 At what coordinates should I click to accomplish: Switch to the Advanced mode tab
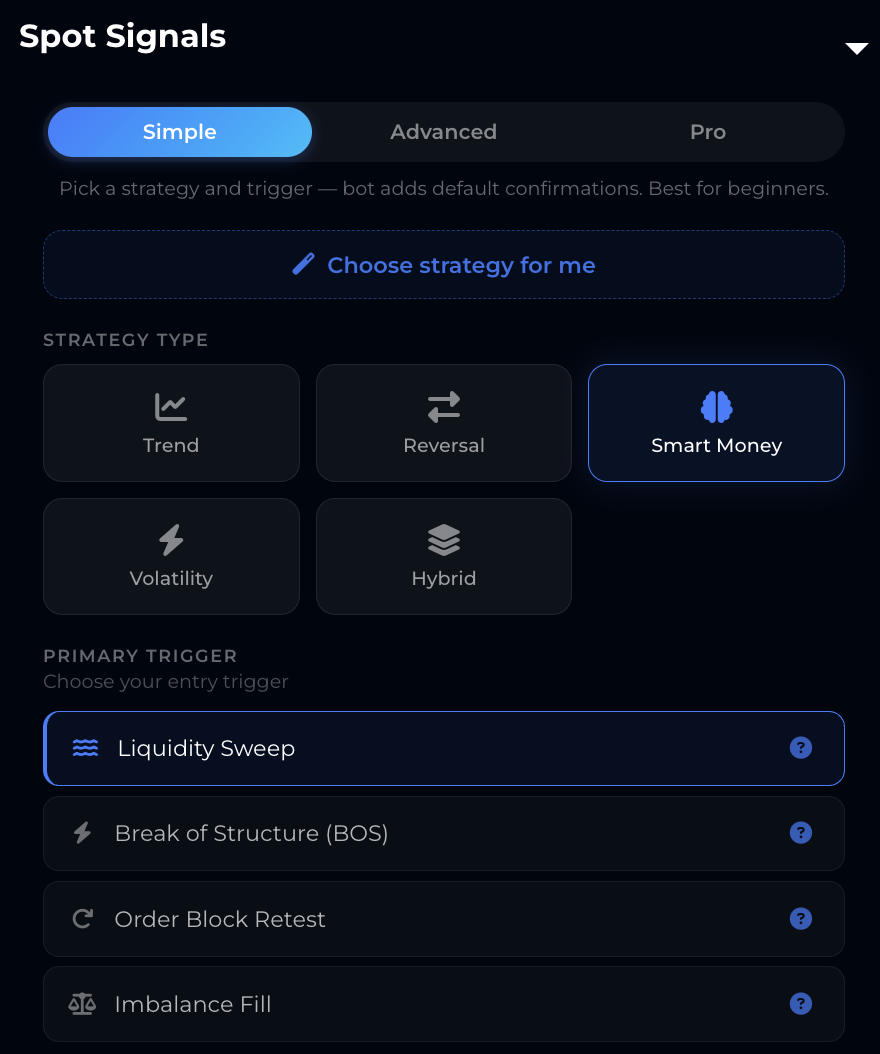pyautogui.click(x=443, y=132)
